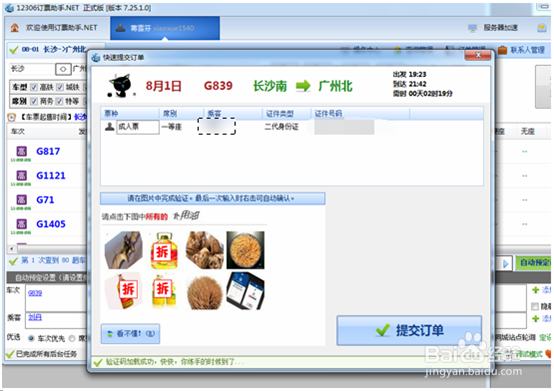Viewport: 554px width, 391px height.
Task: Click the briefcase icon for 联系人管理
Action: click(x=502, y=50)
